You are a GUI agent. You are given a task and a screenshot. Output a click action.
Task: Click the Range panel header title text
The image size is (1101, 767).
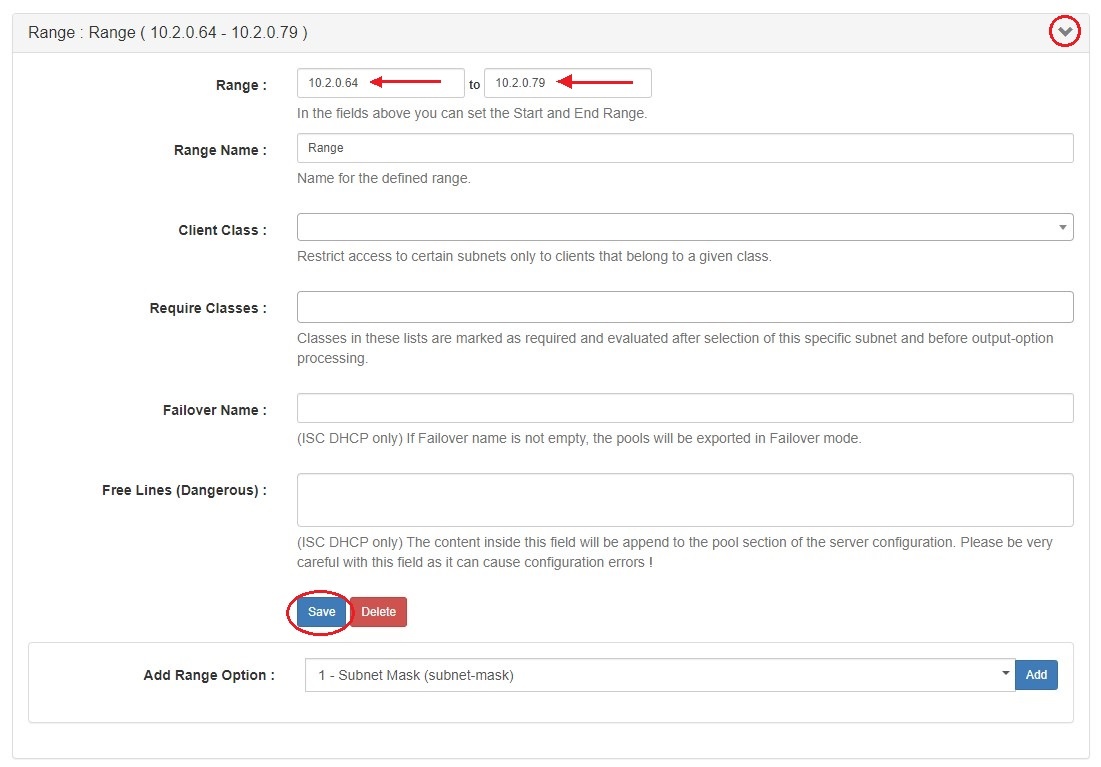(x=168, y=33)
